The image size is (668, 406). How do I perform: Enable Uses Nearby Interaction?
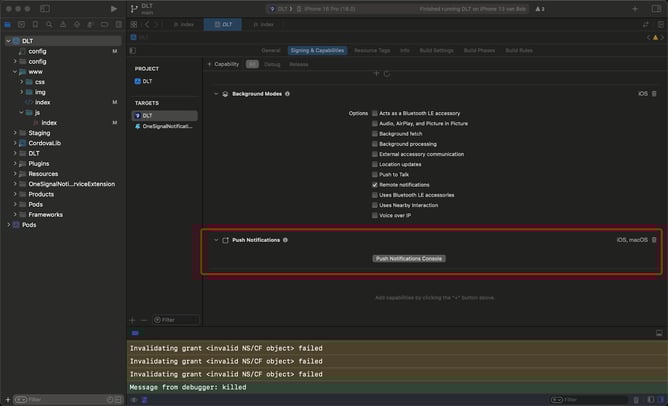pos(374,205)
